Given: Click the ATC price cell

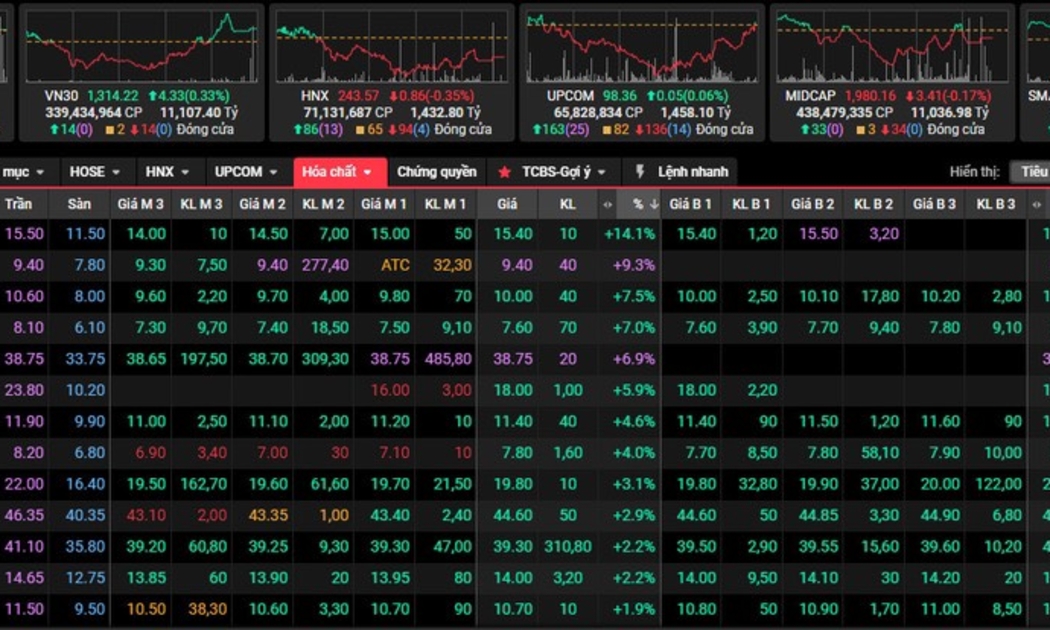Looking at the screenshot, I should click(x=395, y=265).
